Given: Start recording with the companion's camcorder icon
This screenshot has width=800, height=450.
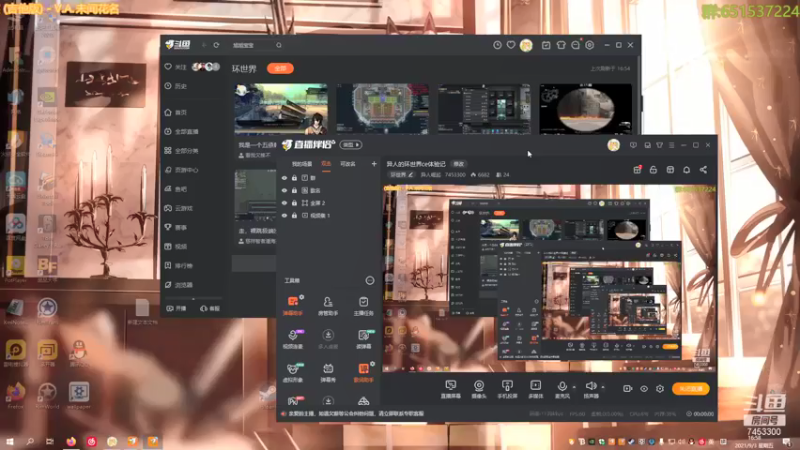Looking at the screenshot, I should click(628, 389).
